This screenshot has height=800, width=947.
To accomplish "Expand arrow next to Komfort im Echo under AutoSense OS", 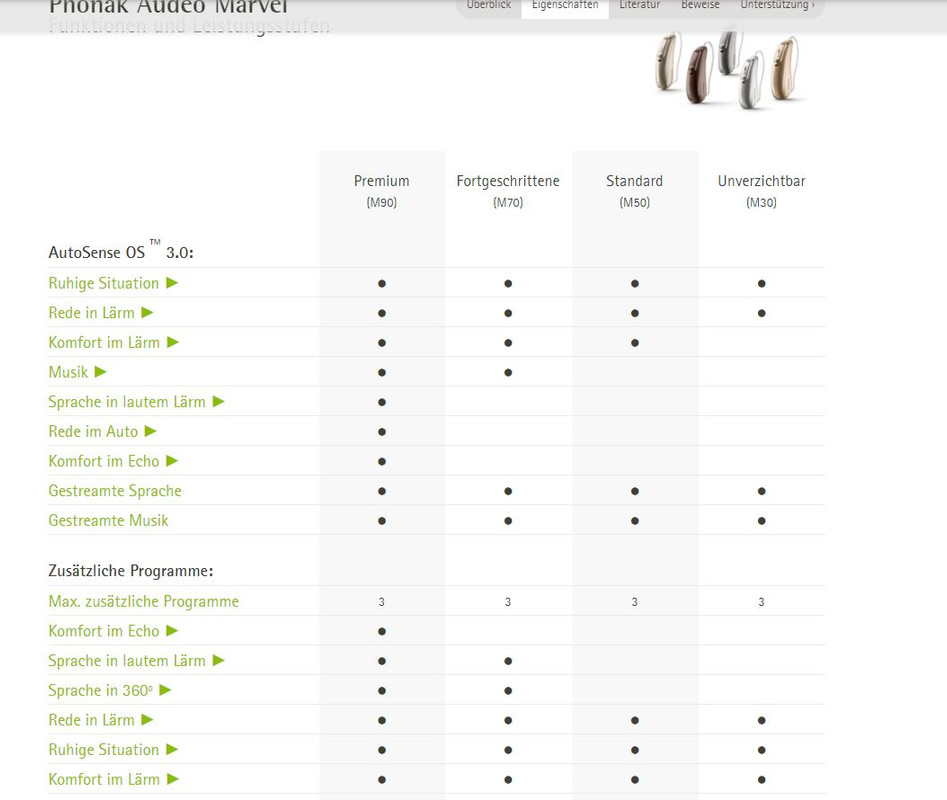I will click(x=172, y=461).
